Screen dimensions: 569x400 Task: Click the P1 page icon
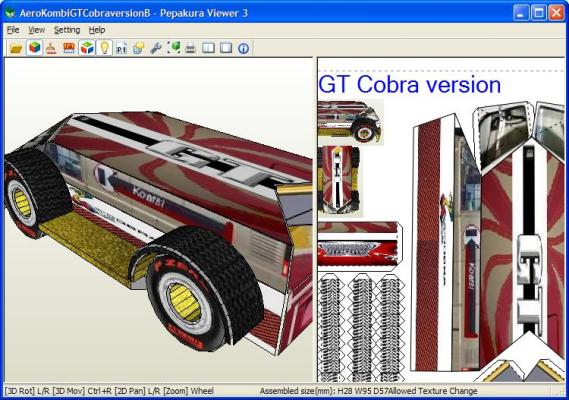[122, 48]
